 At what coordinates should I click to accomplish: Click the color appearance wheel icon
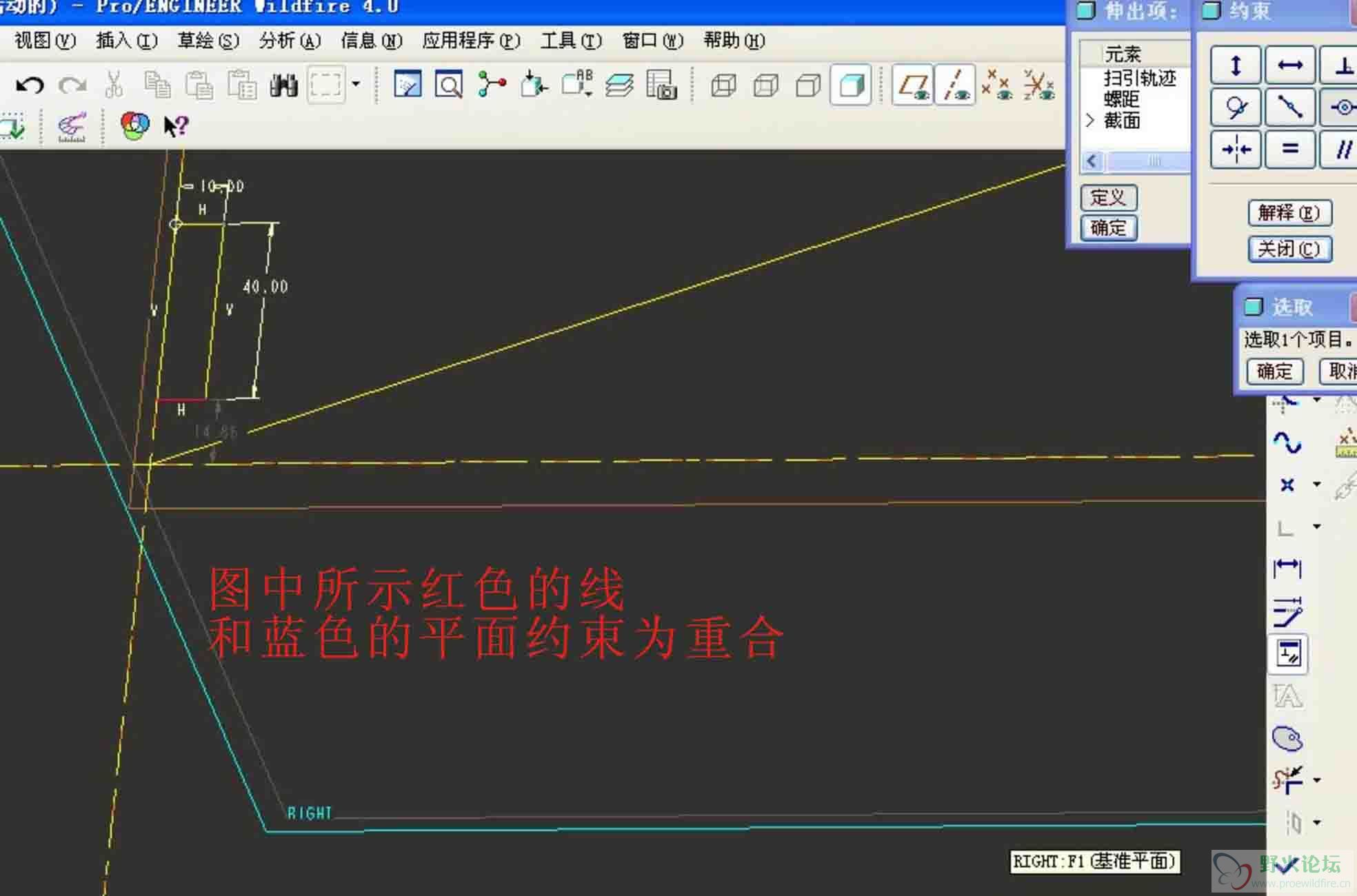pyautogui.click(x=135, y=125)
